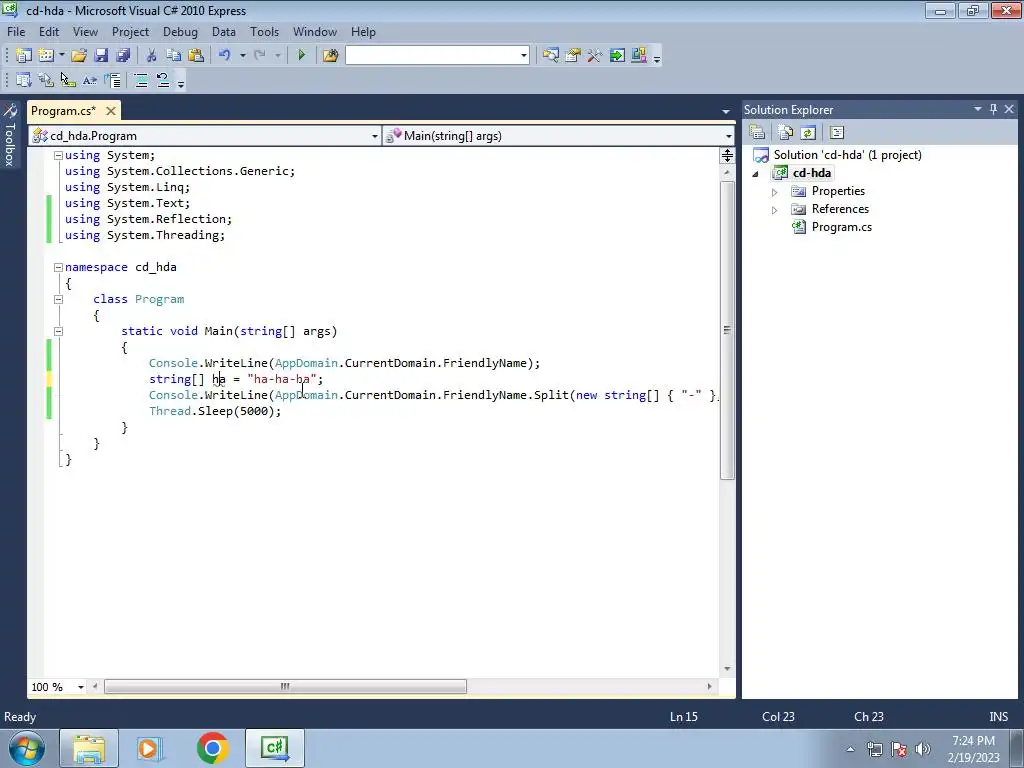
Task: Open the Edit menu
Action: point(49,32)
